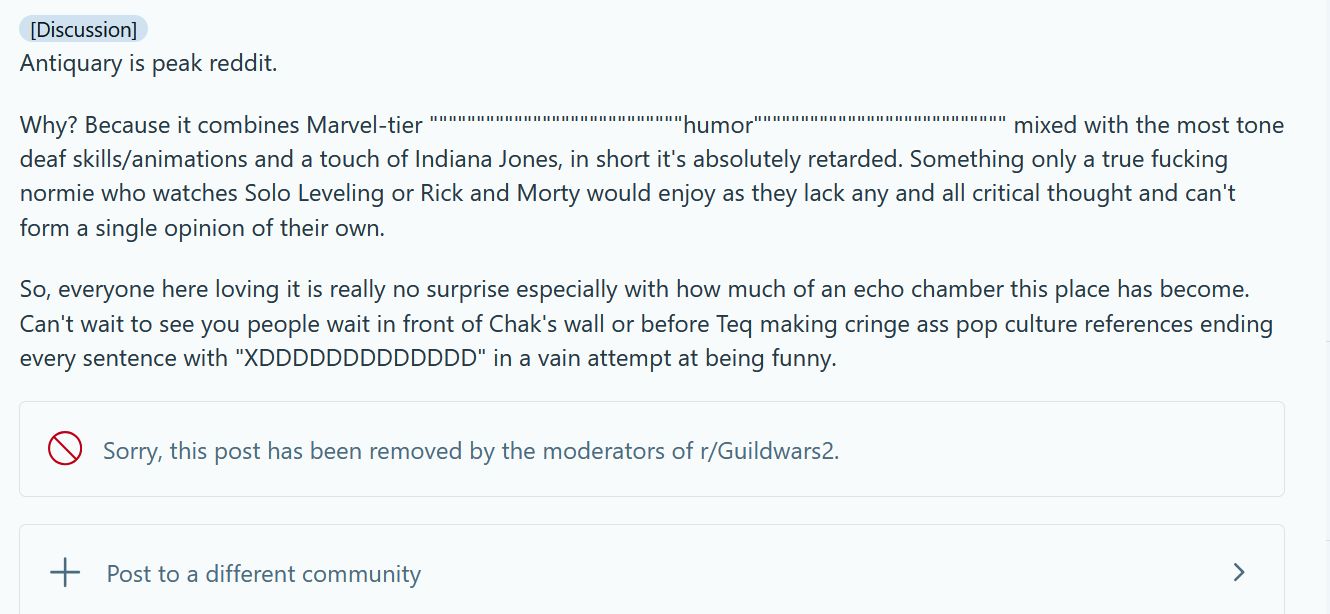Click the plus icon beside Post to community
Screen dimensions: 1330x614
pyautogui.click(x=65, y=573)
